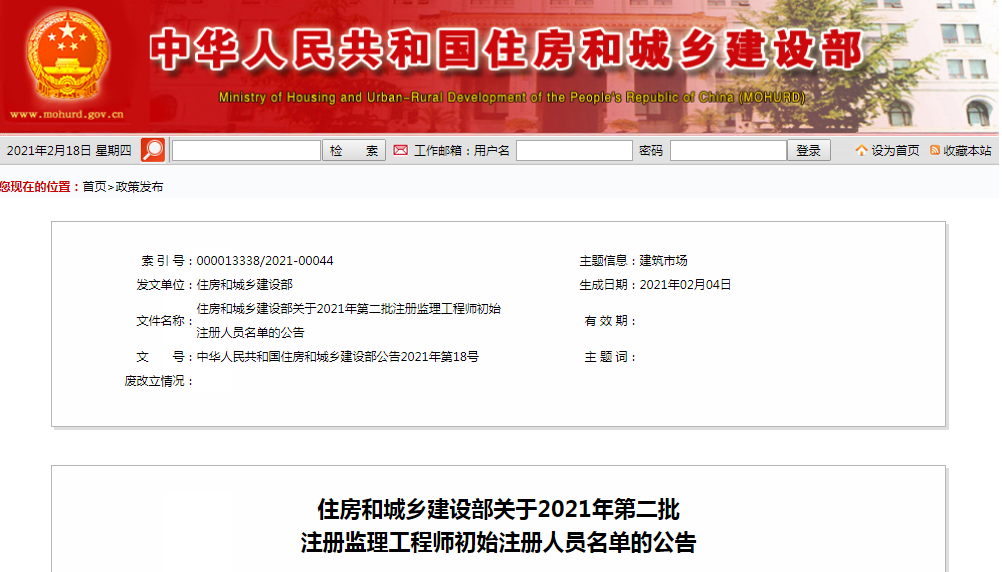This screenshot has width=1002, height=572.
Task: Click the bold announcement headline
Action: (498, 526)
